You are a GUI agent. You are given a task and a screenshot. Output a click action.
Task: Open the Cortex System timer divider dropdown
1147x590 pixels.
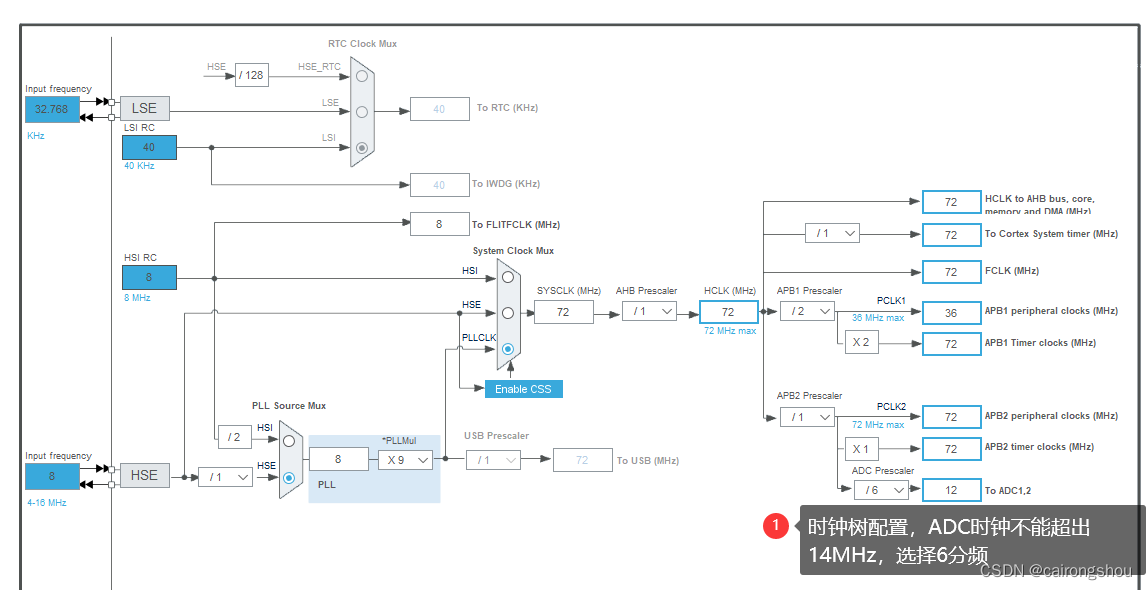(x=832, y=232)
